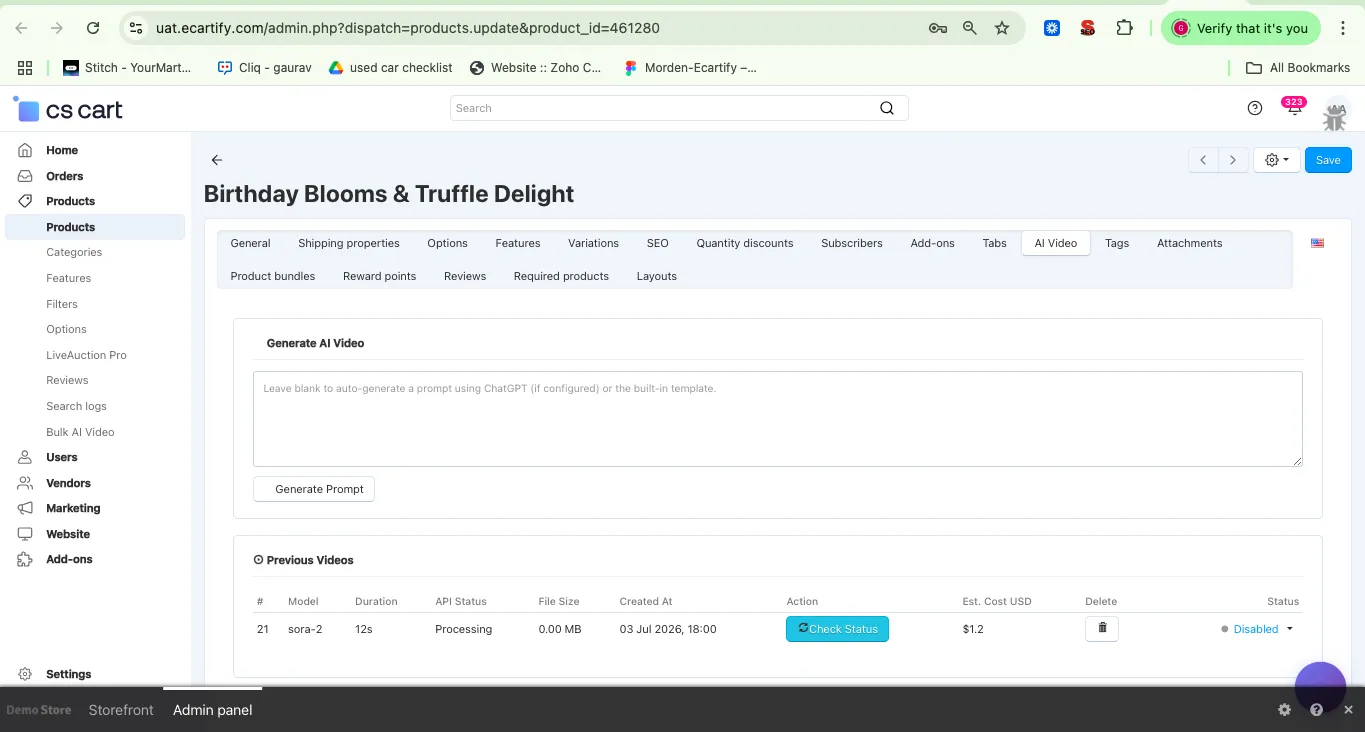1365x732 pixels.
Task: Open the gear settings dropdown near Save
Action: click(1277, 160)
